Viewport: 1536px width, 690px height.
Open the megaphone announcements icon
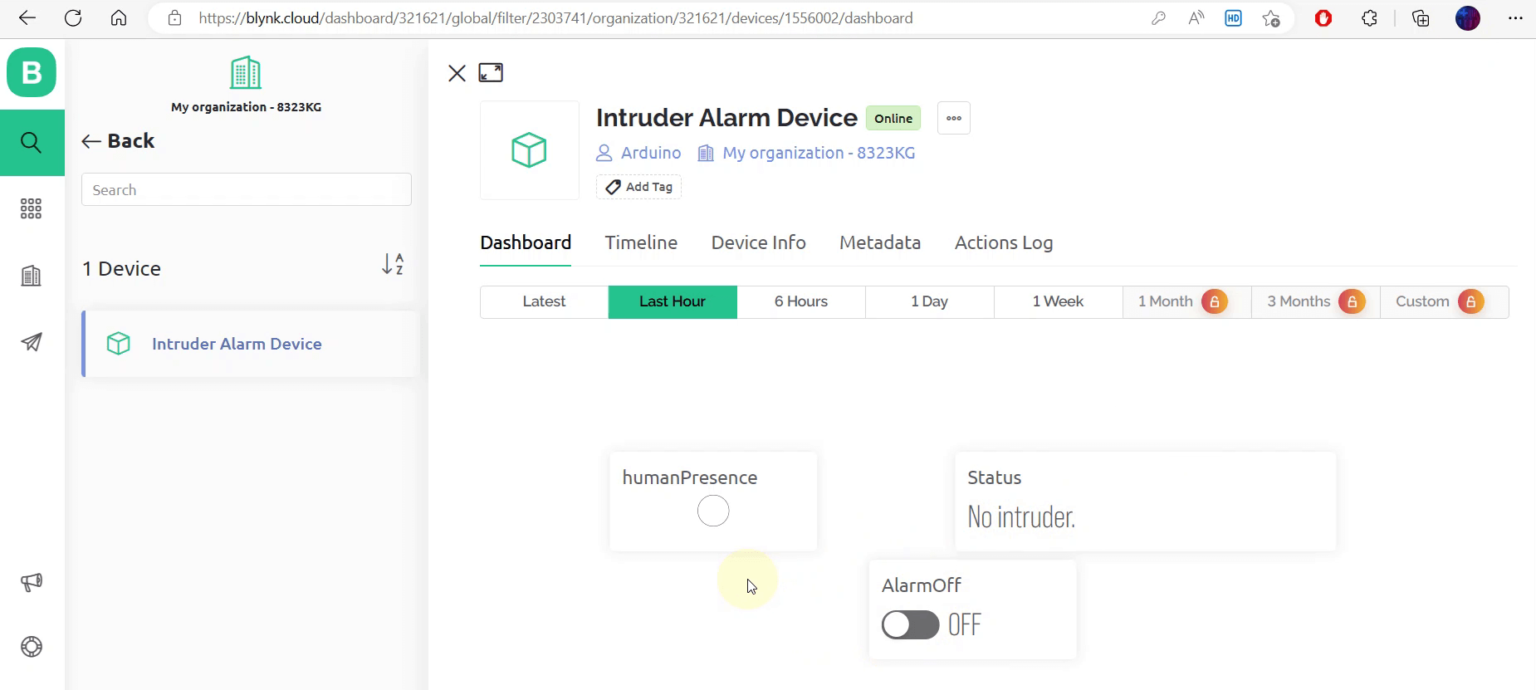click(31, 582)
